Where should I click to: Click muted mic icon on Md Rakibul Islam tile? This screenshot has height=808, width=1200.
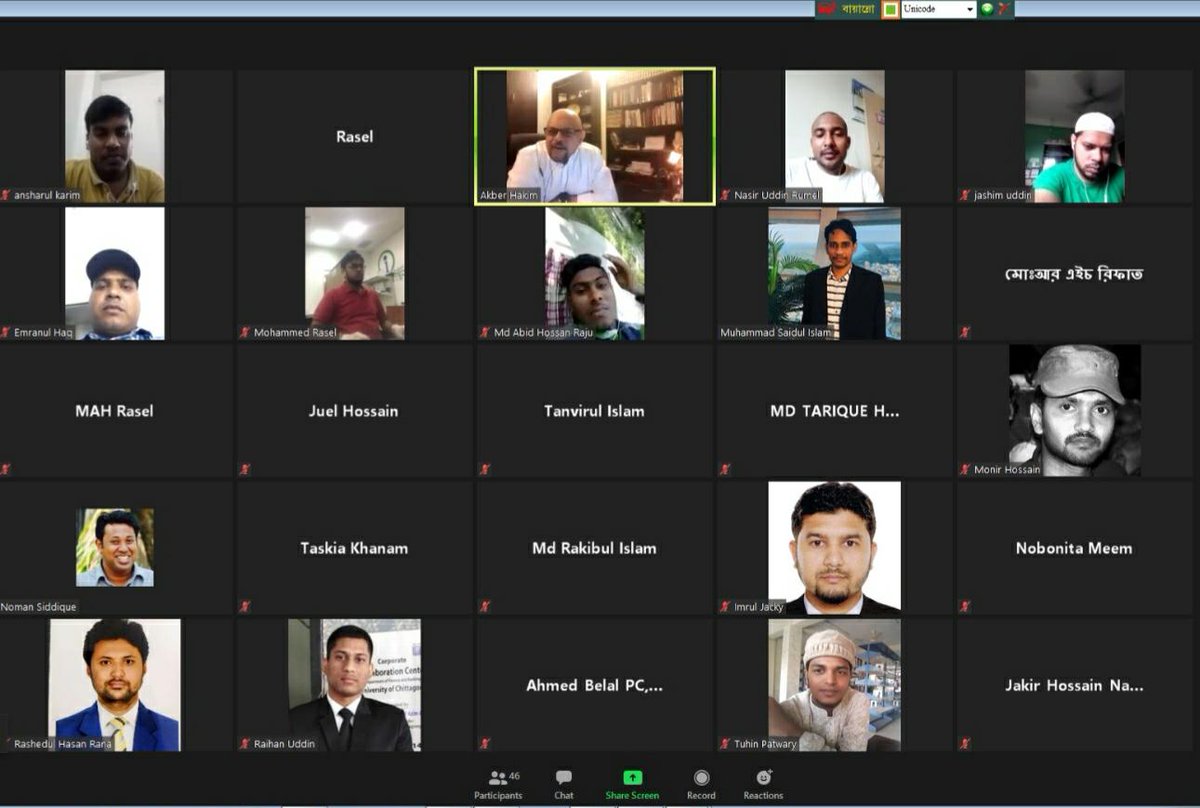tap(485, 606)
